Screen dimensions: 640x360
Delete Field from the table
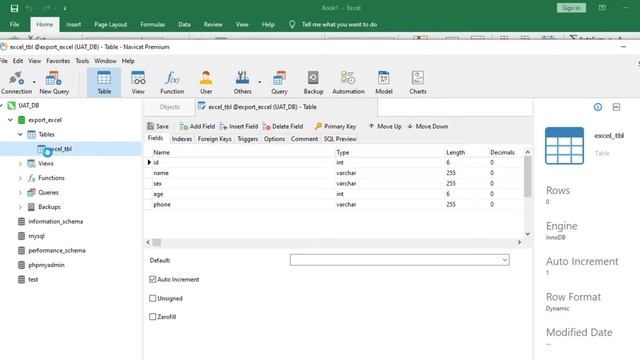(283, 126)
